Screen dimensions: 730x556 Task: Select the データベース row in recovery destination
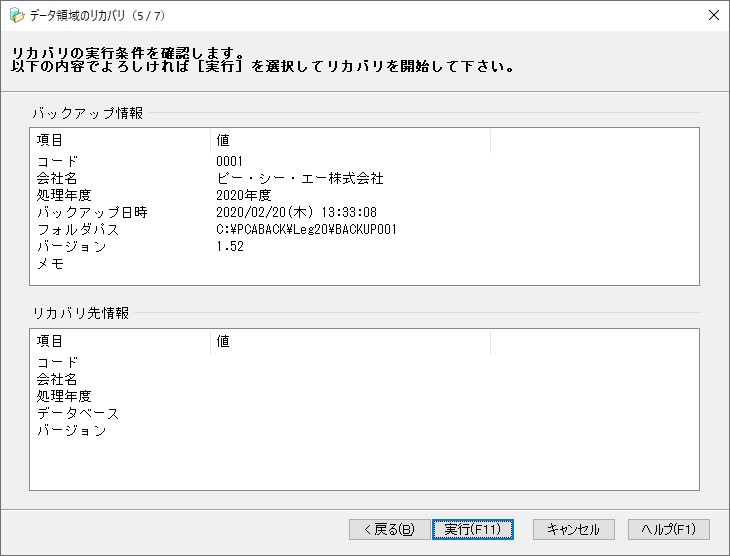click(x=364, y=414)
